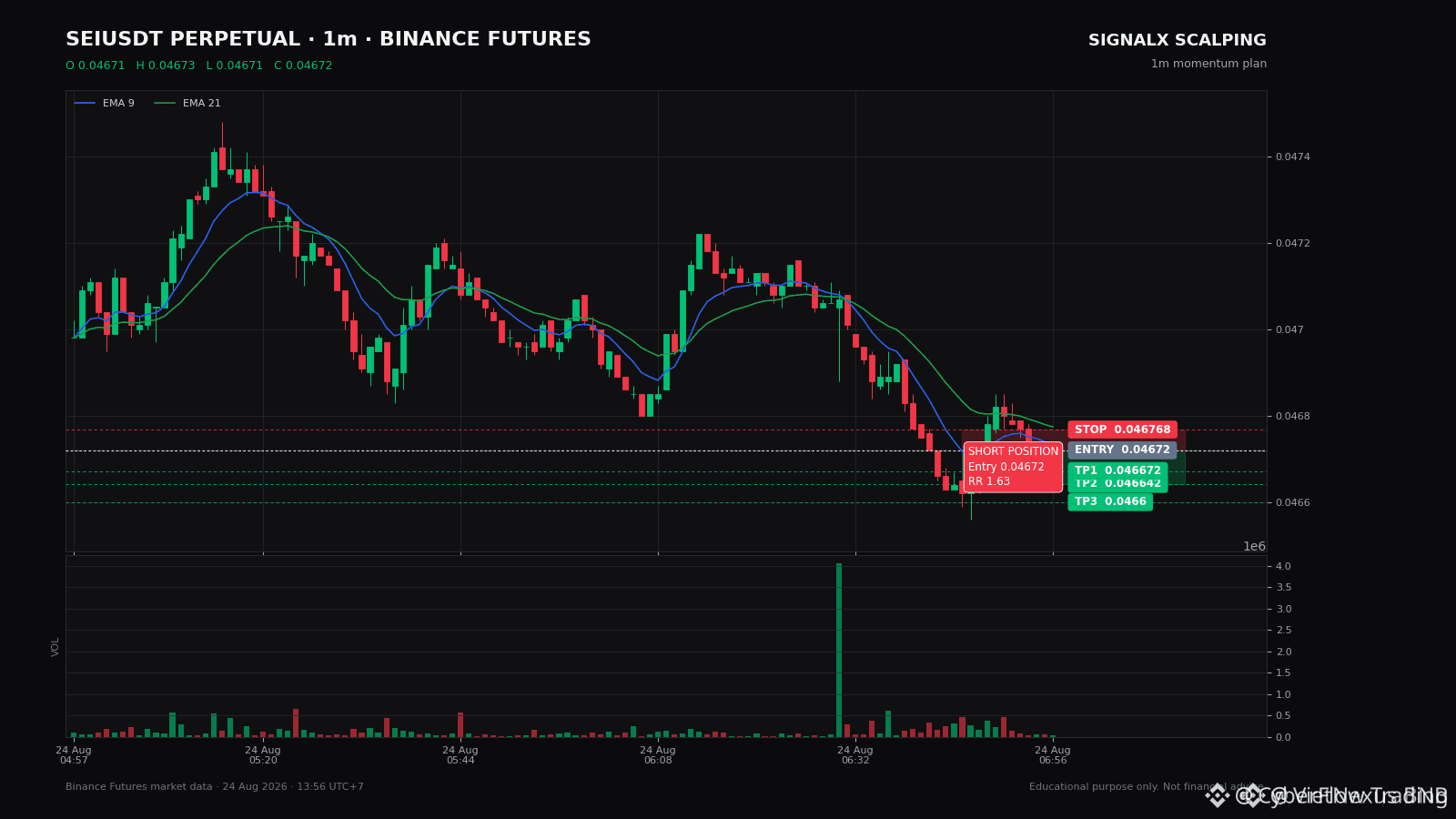Click the 1e6 volume scale multiplier

(x=1254, y=547)
